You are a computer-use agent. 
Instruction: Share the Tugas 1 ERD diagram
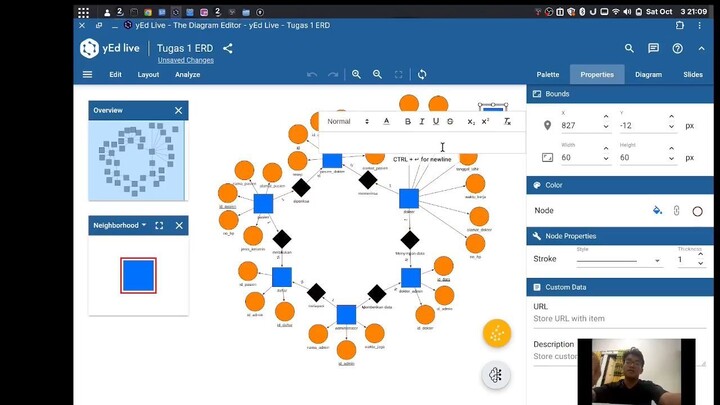coord(228,48)
